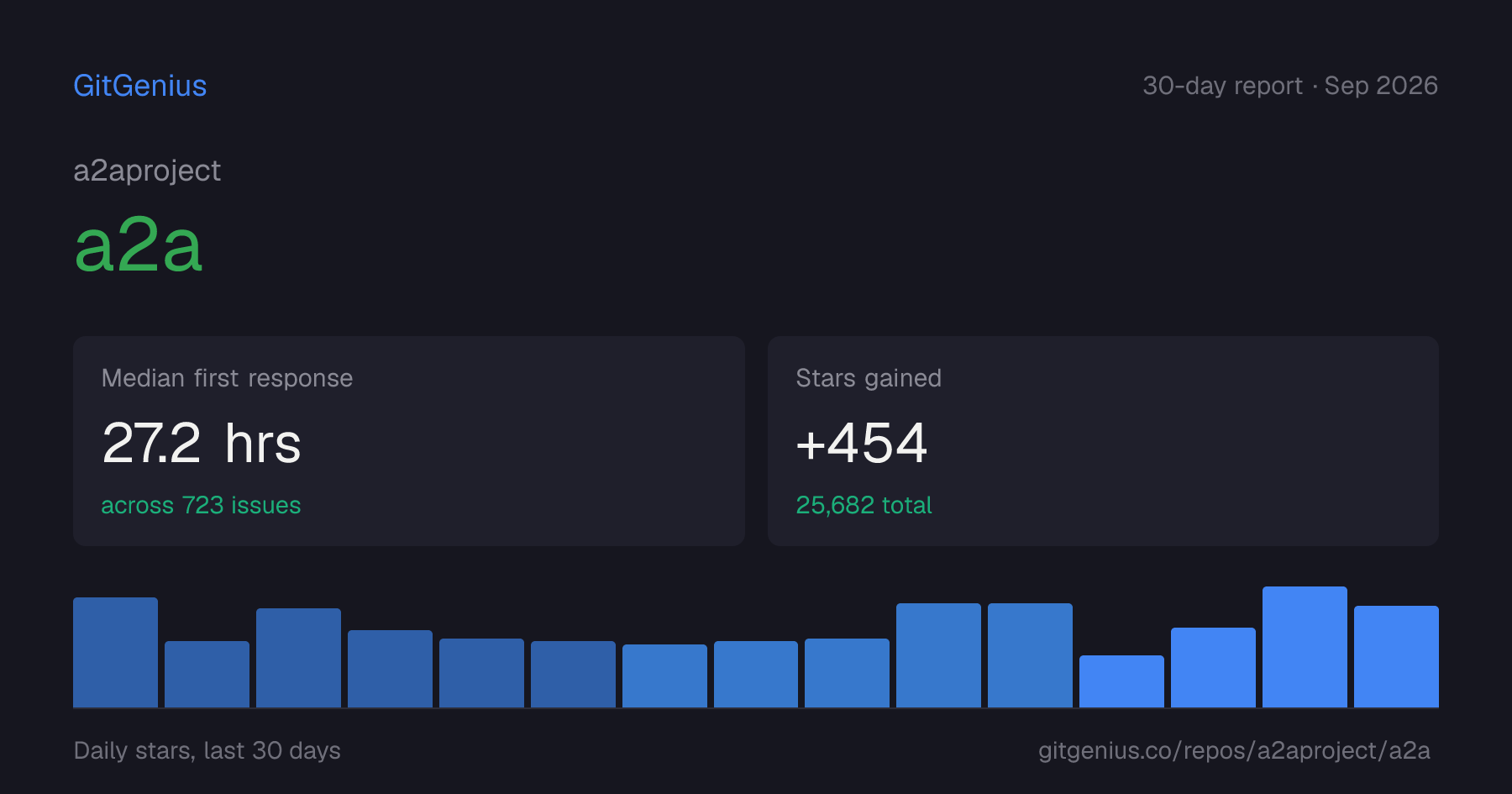Image resolution: width=1512 pixels, height=794 pixels.
Task: Click the +454 stars value
Action: coord(862,443)
